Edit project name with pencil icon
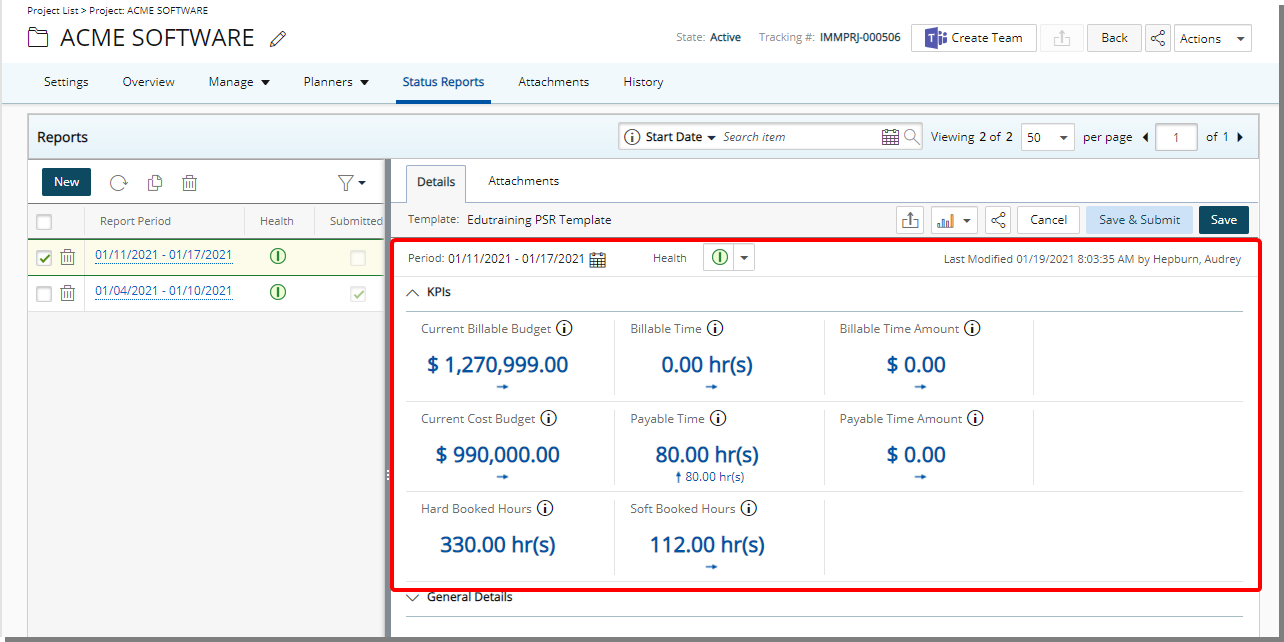1284x642 pixels. pyautogui.click(x=278, y=39)
